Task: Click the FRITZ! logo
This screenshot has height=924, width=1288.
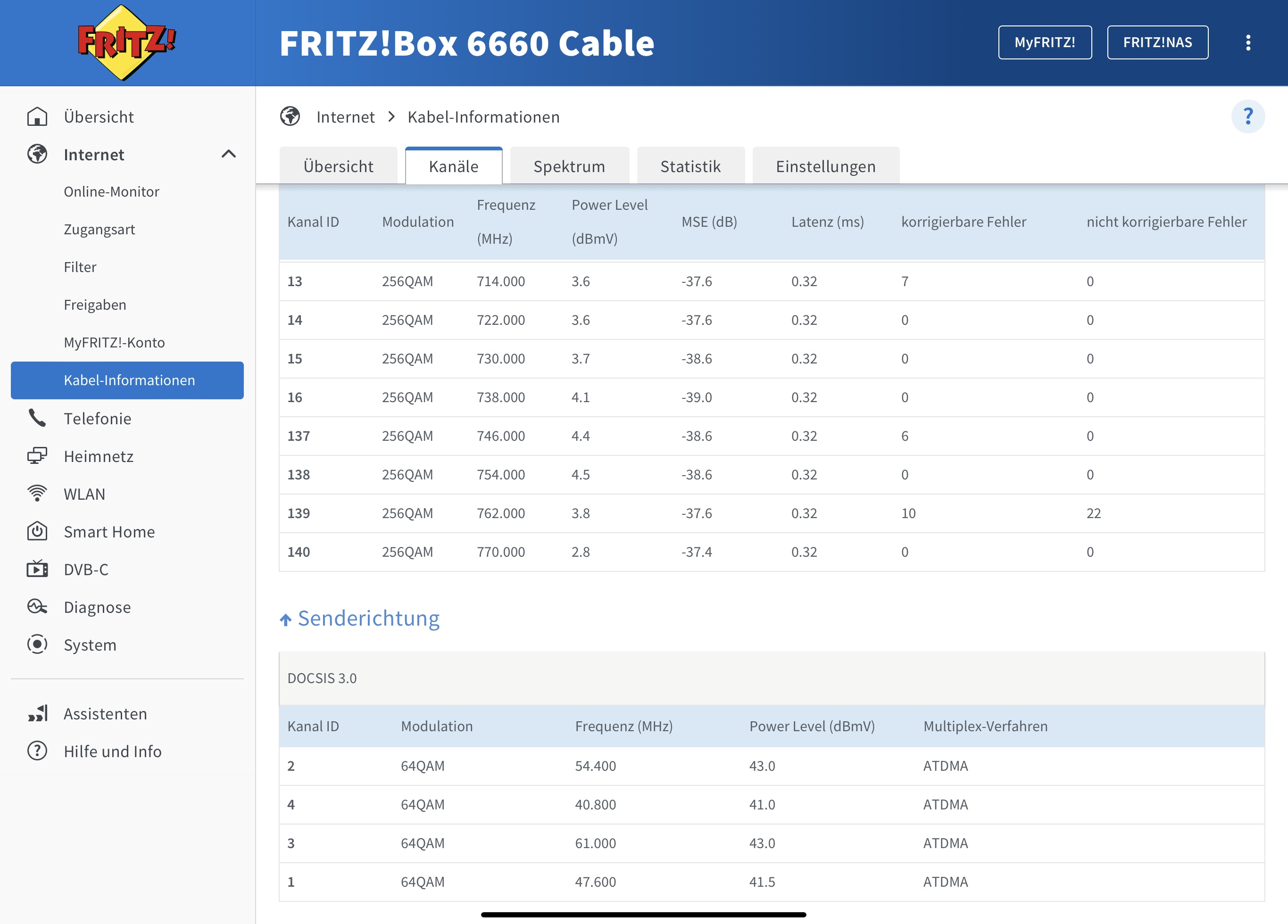Action: pyautogui.click(x=126, y=42)
